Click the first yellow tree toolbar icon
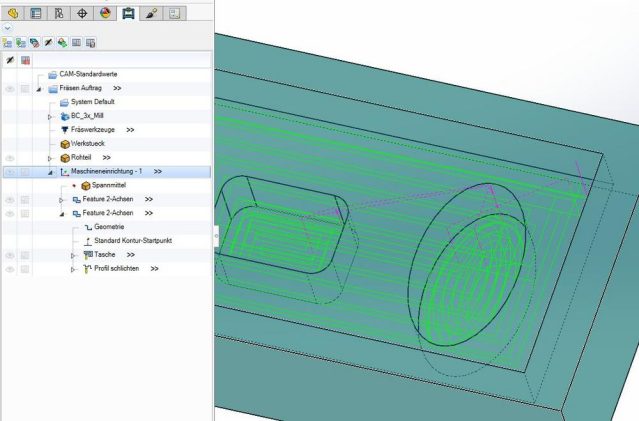 (x=7, y=43)
